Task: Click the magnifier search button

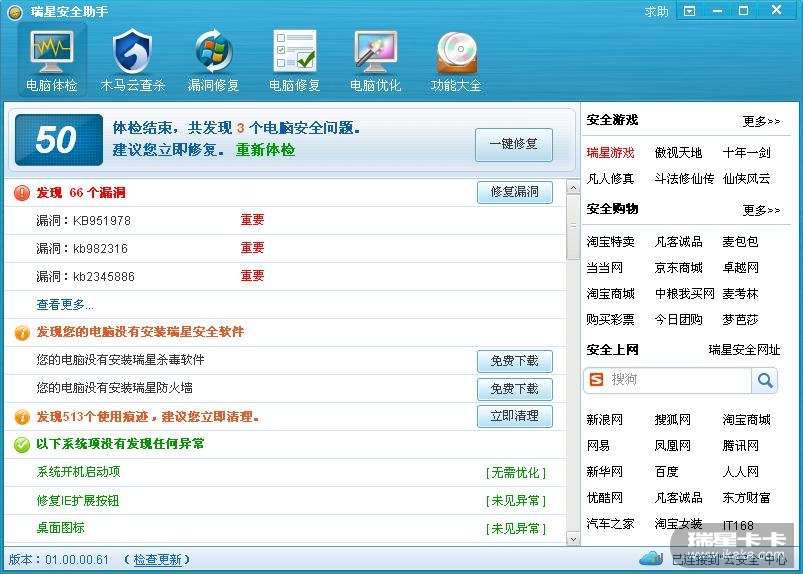Action: pos(765,380)
